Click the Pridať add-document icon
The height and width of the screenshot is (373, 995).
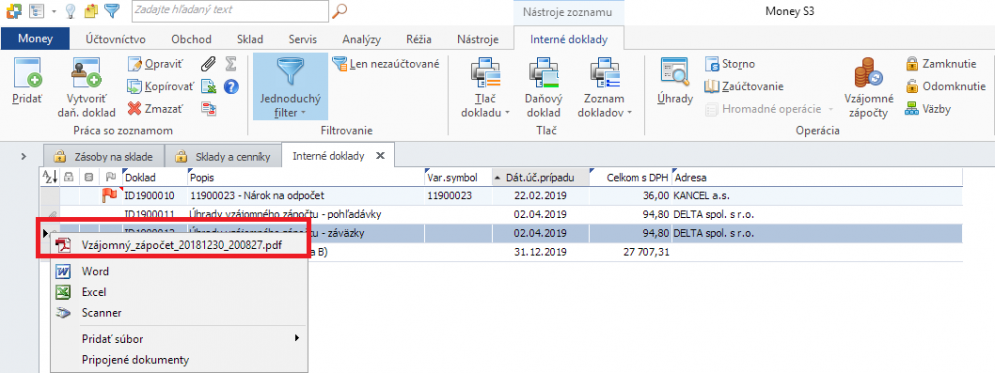coord(27,72)
